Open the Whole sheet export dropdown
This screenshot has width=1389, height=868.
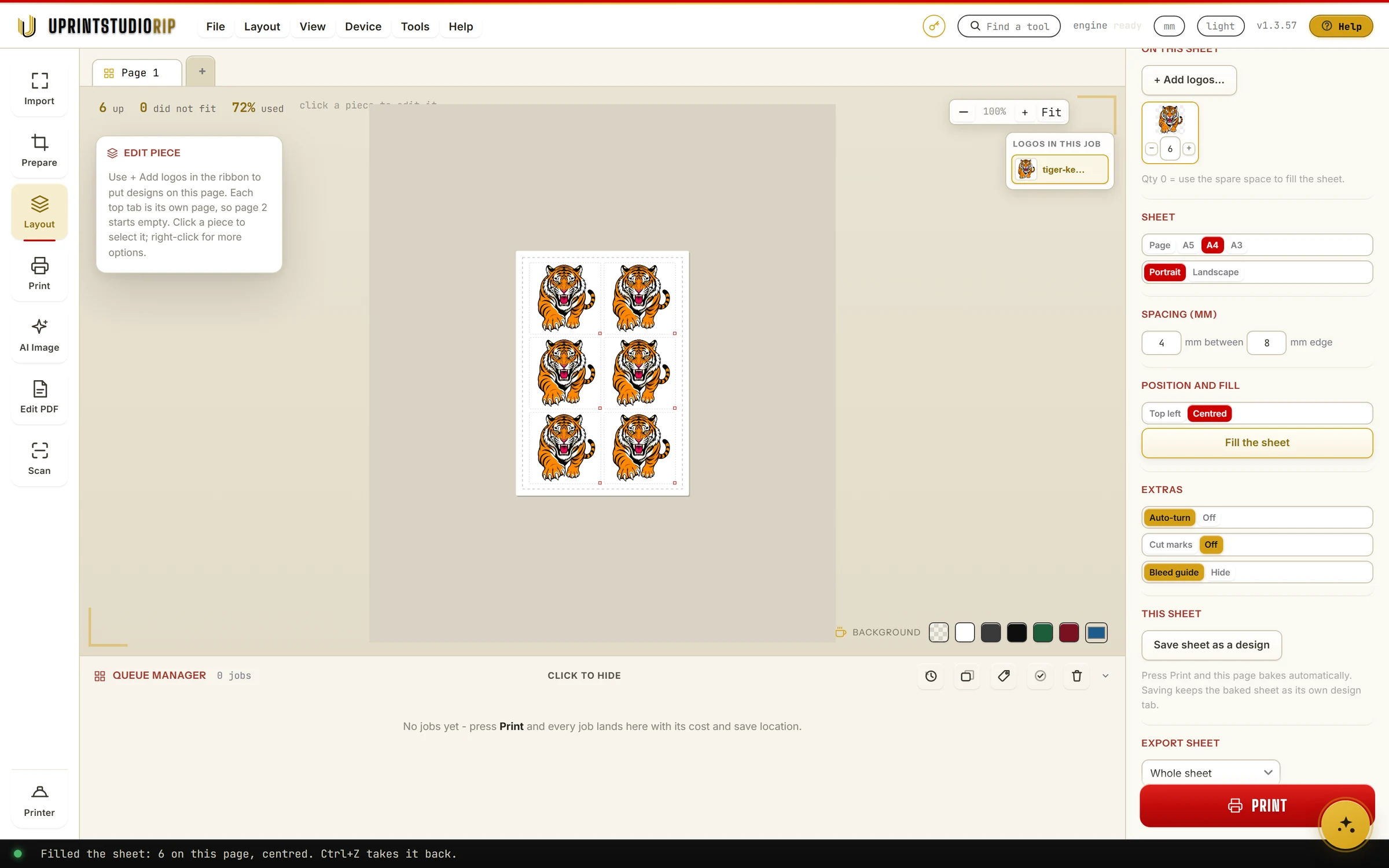(1210, 773)
